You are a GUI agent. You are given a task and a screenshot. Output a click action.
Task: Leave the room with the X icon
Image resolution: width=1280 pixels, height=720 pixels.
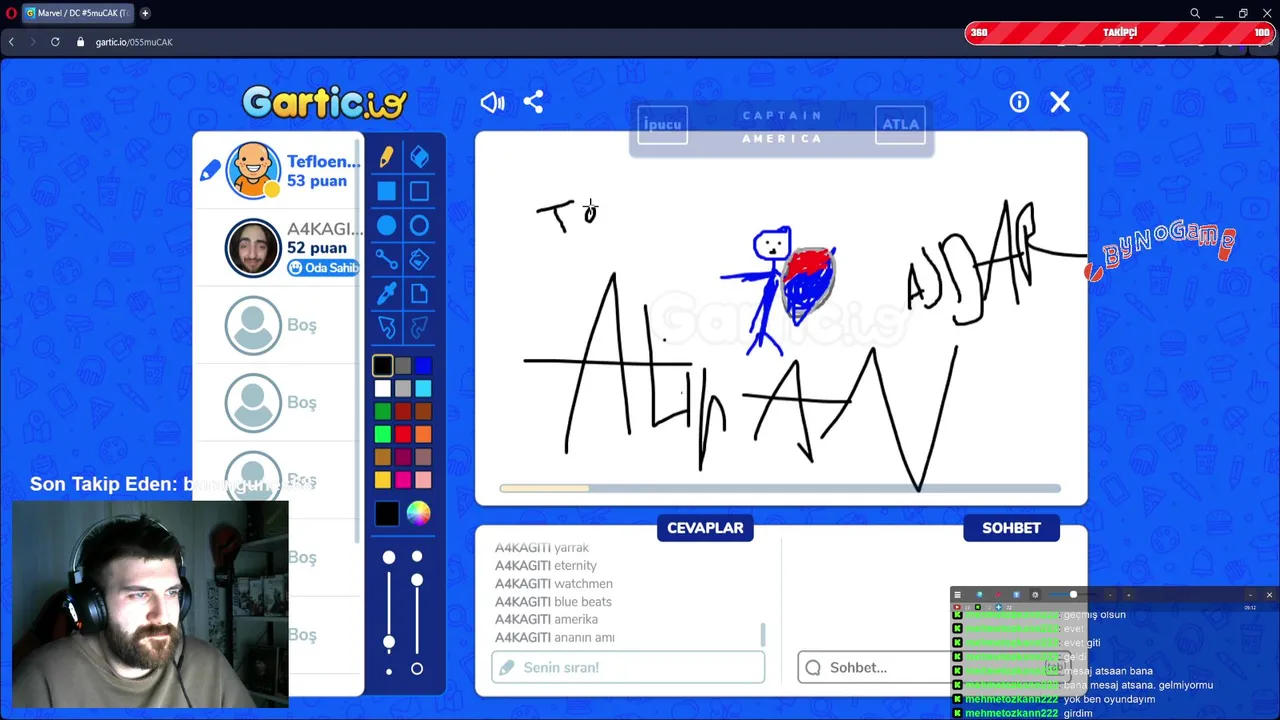click(1060, 102)
